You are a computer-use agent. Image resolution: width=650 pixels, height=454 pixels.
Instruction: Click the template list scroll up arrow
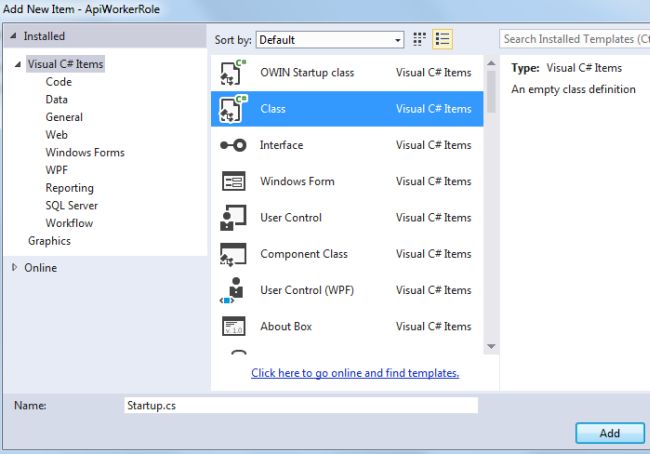coord(491,63)
